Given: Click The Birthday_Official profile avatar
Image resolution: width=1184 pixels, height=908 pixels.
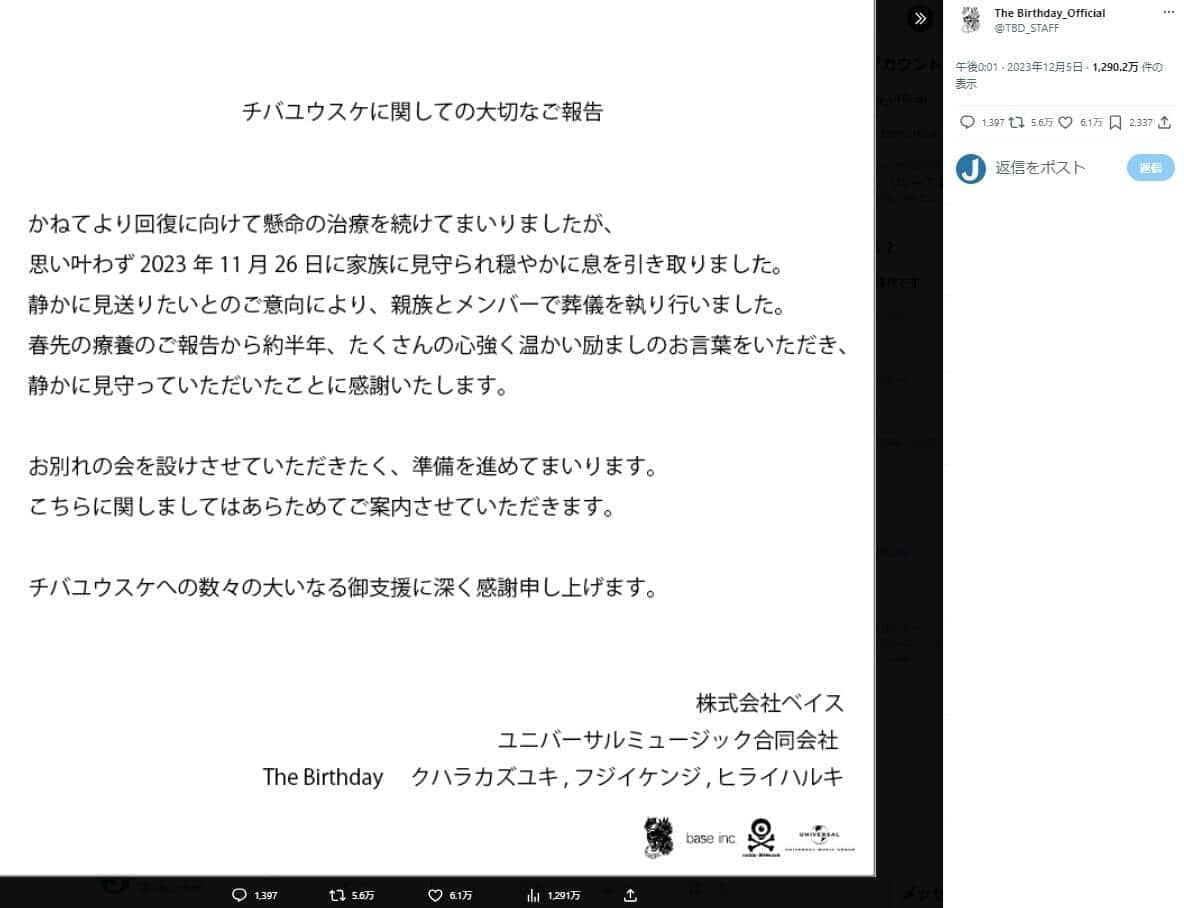Looking at the screenshot, I should coord(970,20).
